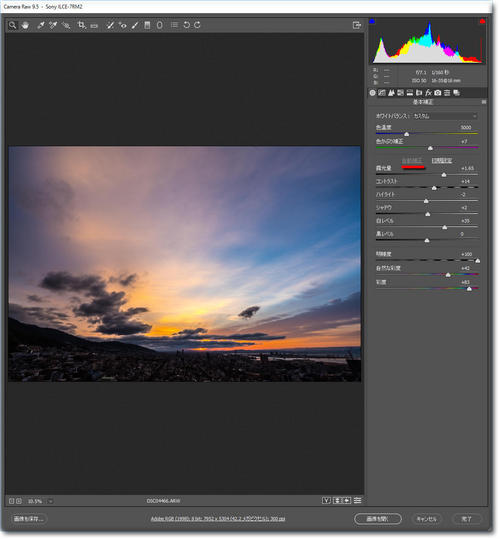Open the Adobe RGB workflow options link
The image size is (500, 539).
tap(218, 519)
